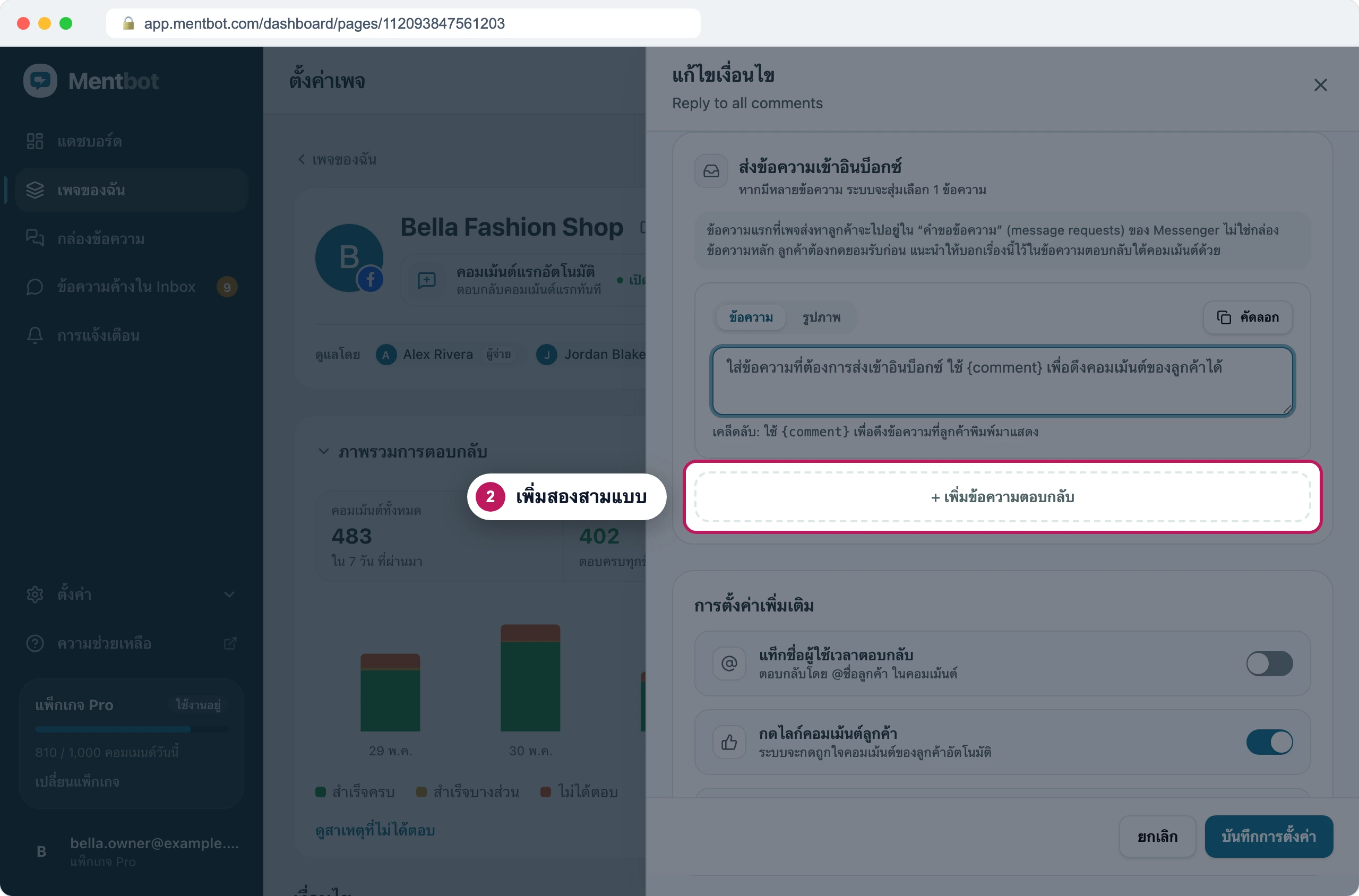Select เพจของฉัน layers icon in sidebar

pos(35,189)
